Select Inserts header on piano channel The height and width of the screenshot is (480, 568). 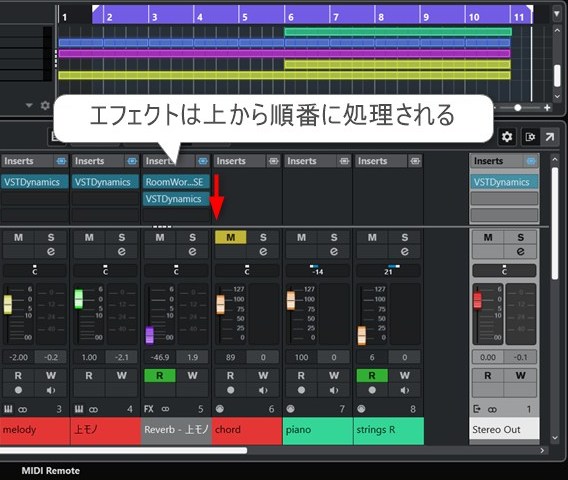(311, 161)
